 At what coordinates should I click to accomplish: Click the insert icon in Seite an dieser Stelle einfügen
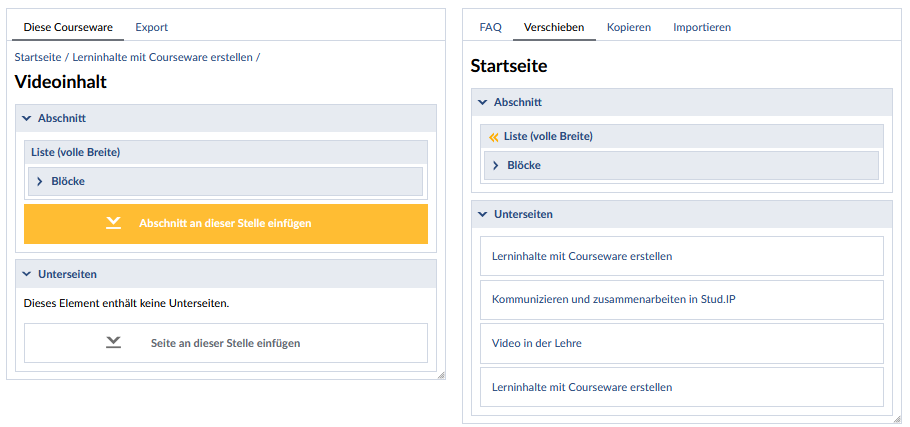pos(113,342)
